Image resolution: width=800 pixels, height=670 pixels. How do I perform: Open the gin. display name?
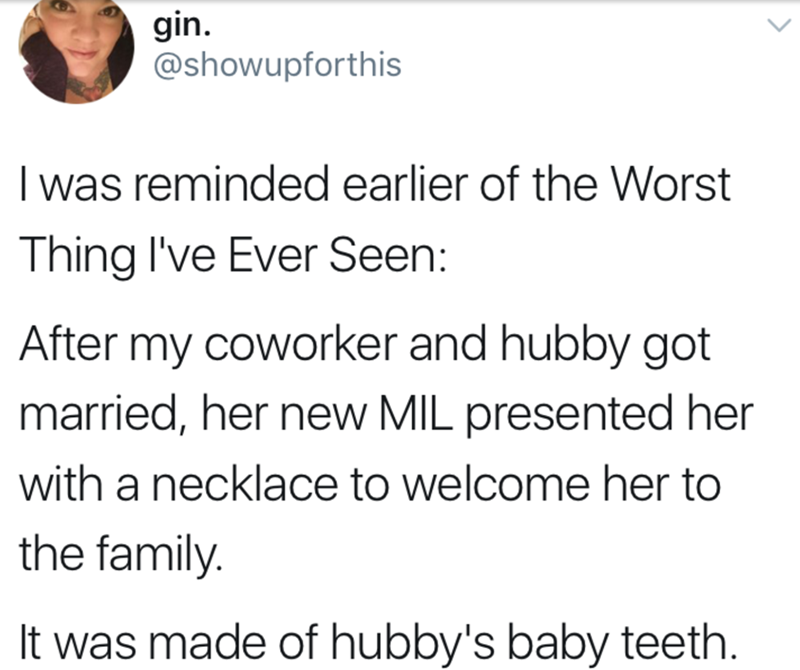(x=182, y=27)
